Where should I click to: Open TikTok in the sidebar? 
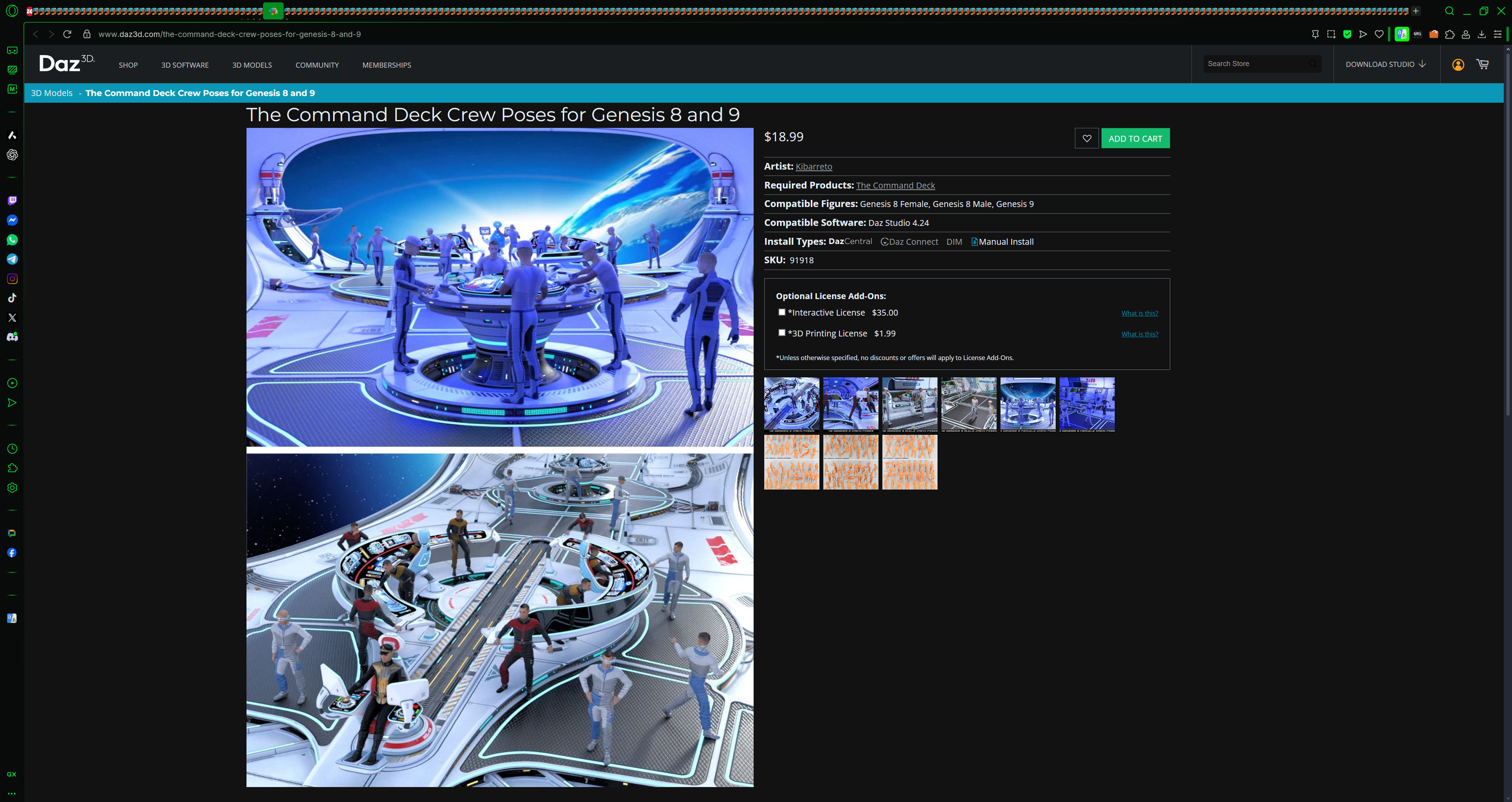pos(12,298)
